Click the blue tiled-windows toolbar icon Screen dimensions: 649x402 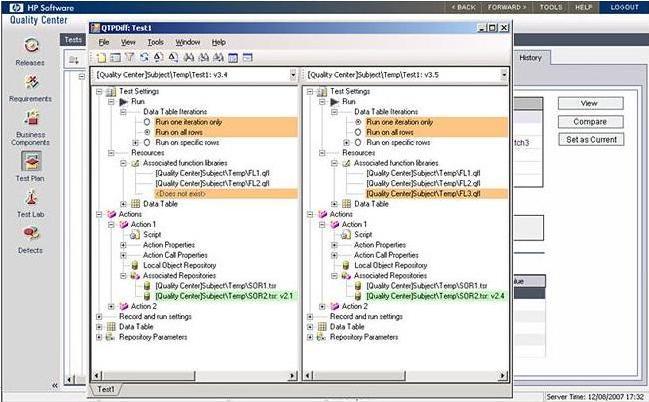(x=233, y=58)
